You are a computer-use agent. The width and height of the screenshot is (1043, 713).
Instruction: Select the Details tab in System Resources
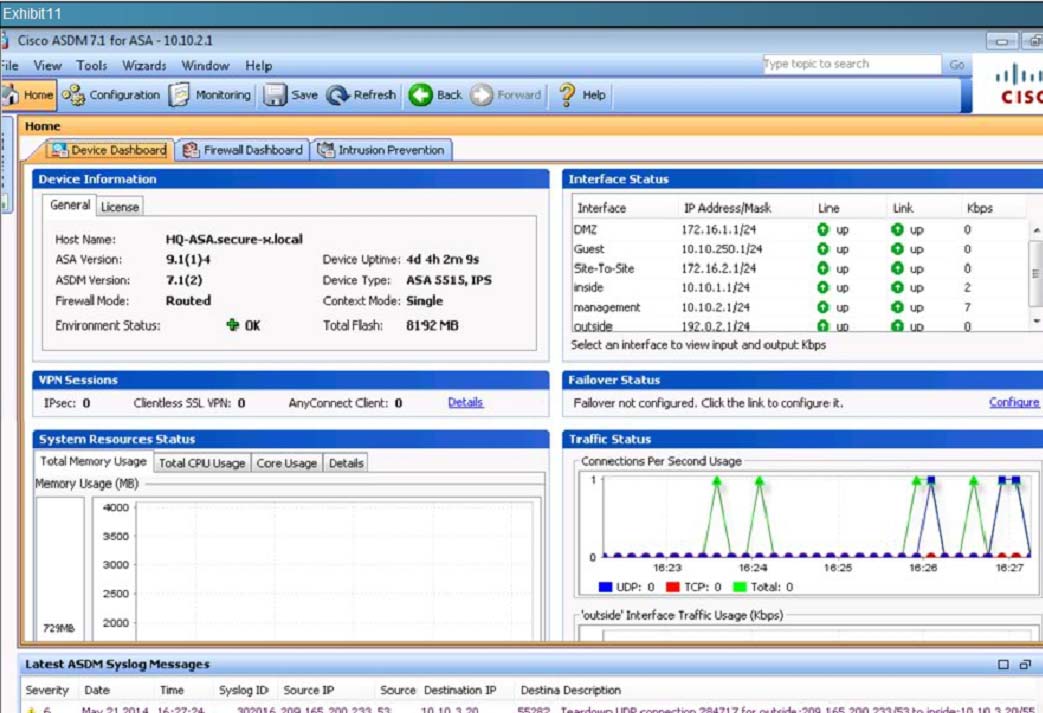346,463
